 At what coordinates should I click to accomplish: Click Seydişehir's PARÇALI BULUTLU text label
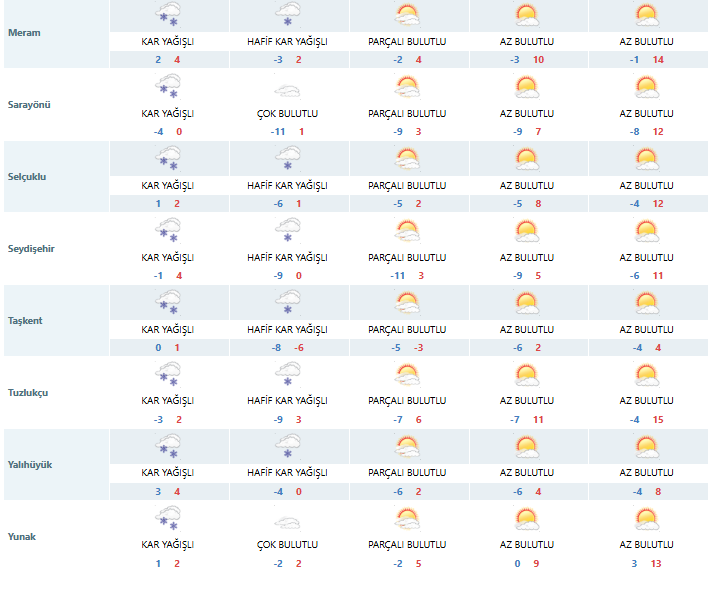pyautogui.click(x=407, y=257)
